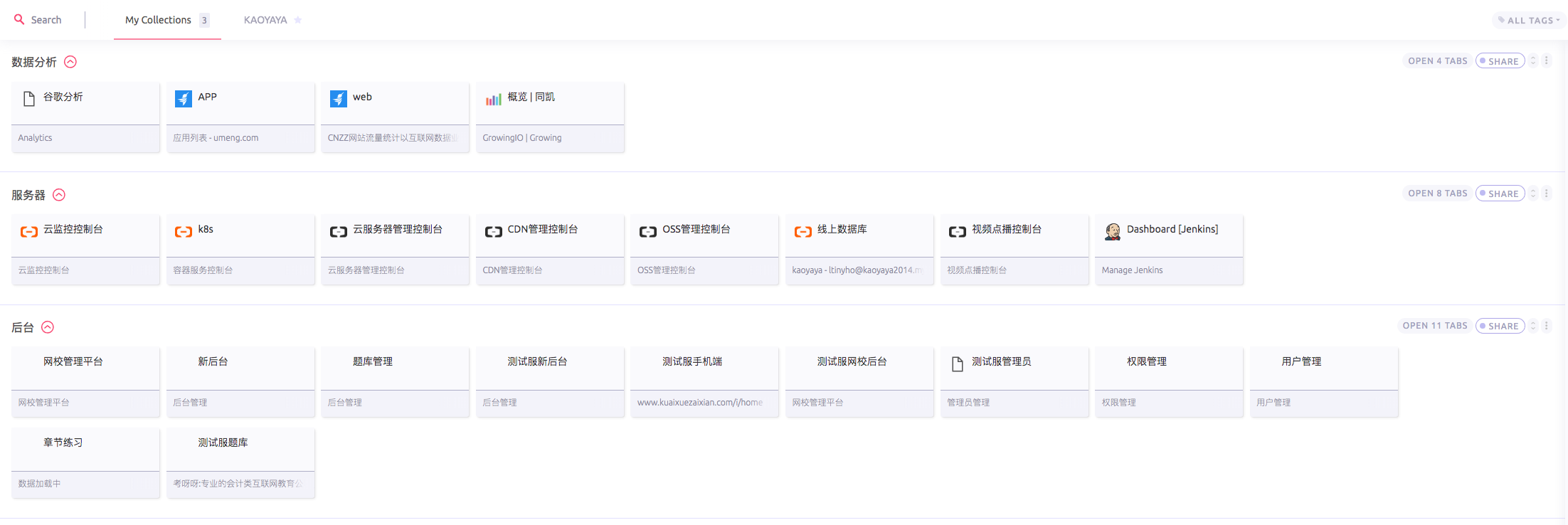Click the Jenkins butler icon on Dashboard card

[1113, 231]
